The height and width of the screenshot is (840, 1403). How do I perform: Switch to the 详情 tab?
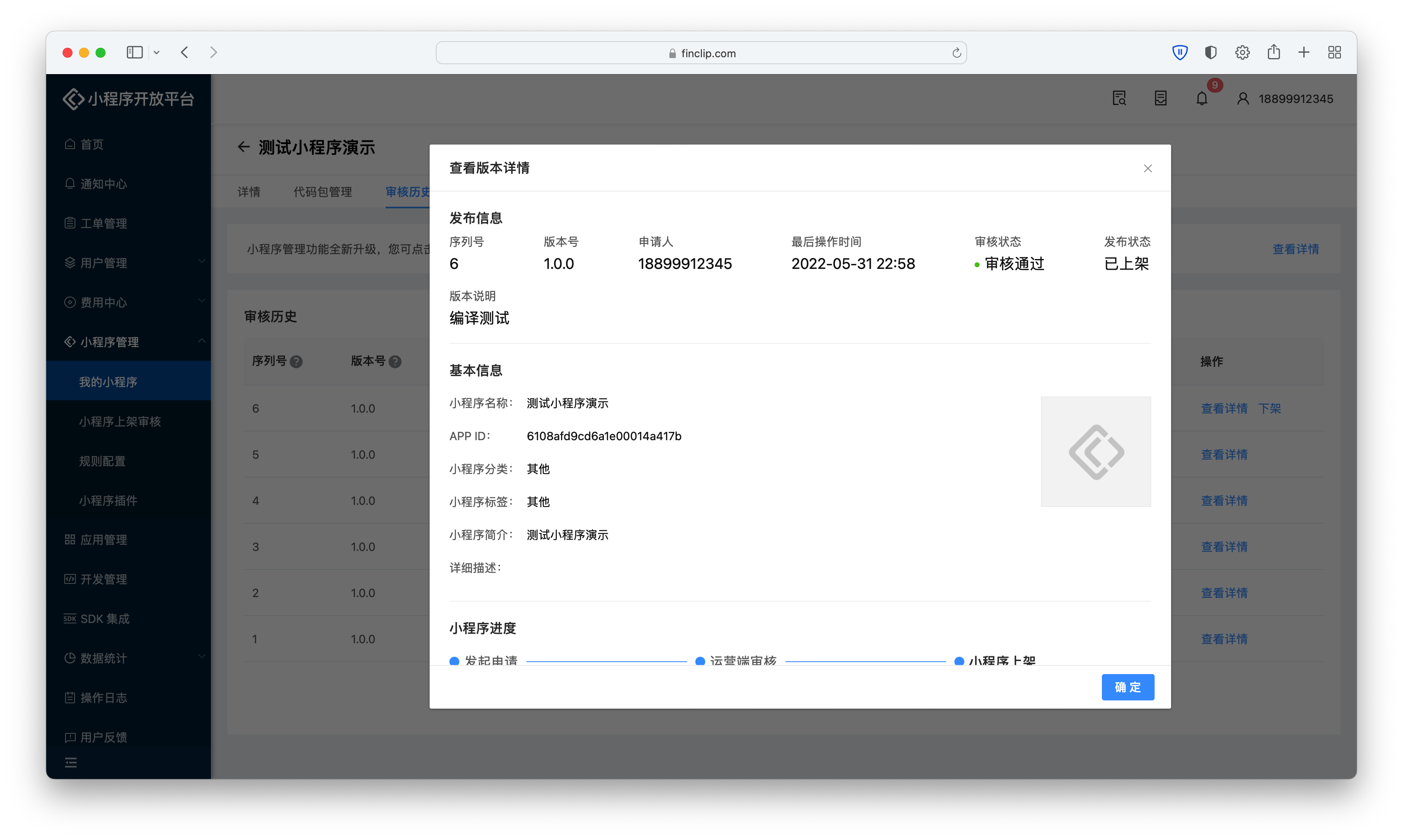click(248, 192)
